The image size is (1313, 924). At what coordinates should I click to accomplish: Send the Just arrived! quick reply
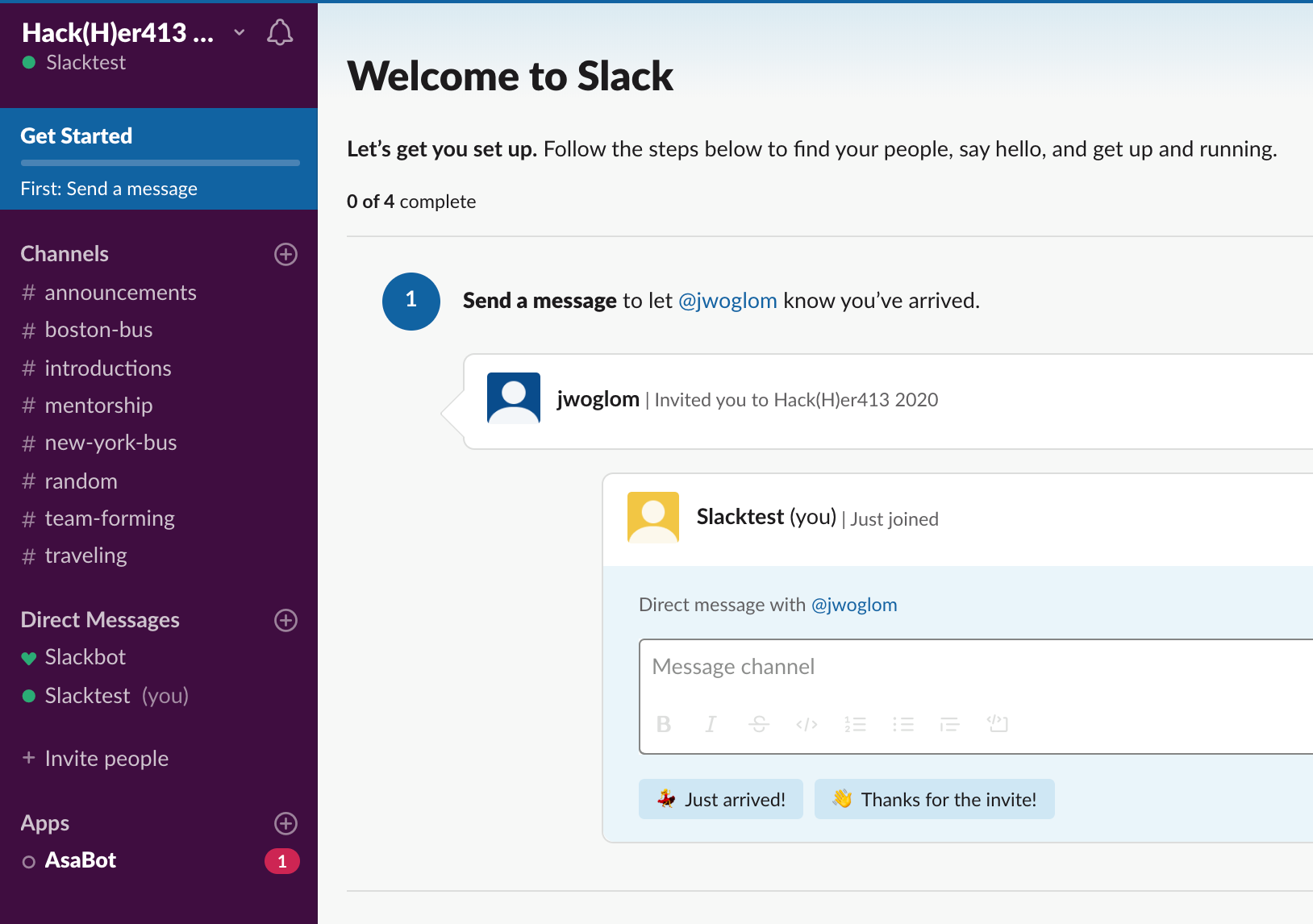click(721, 799)
